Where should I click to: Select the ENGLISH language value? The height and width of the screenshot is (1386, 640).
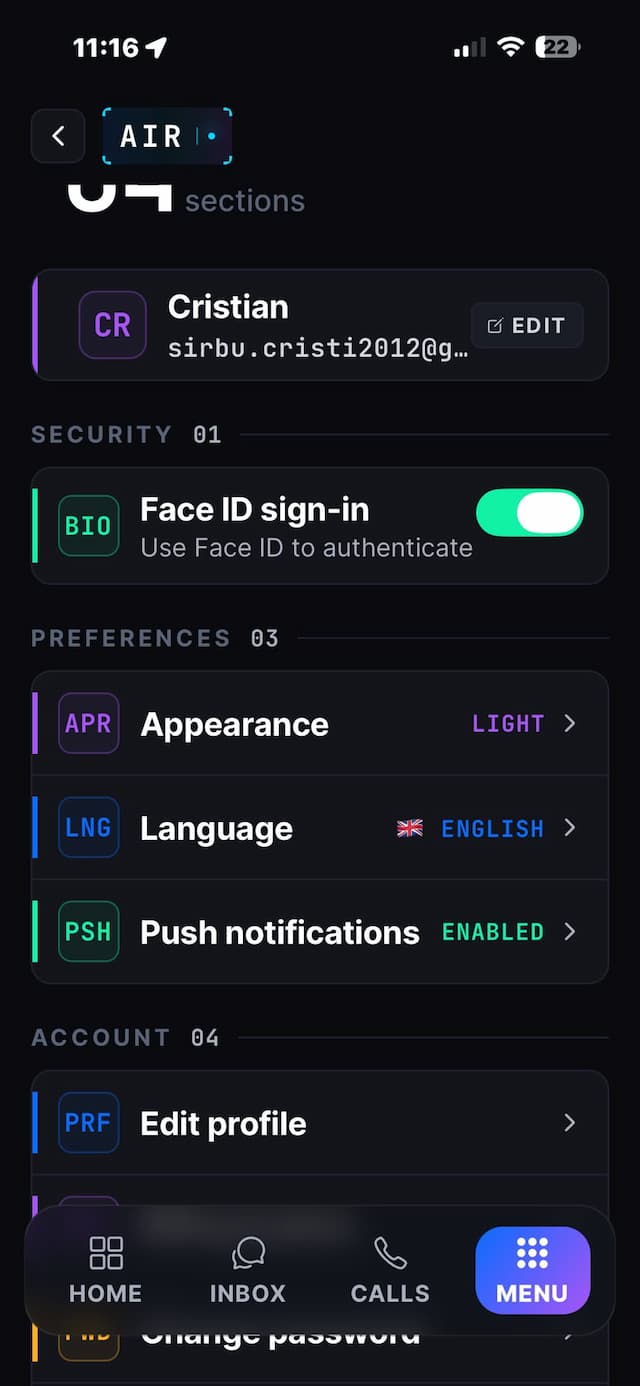pos(493,828)
